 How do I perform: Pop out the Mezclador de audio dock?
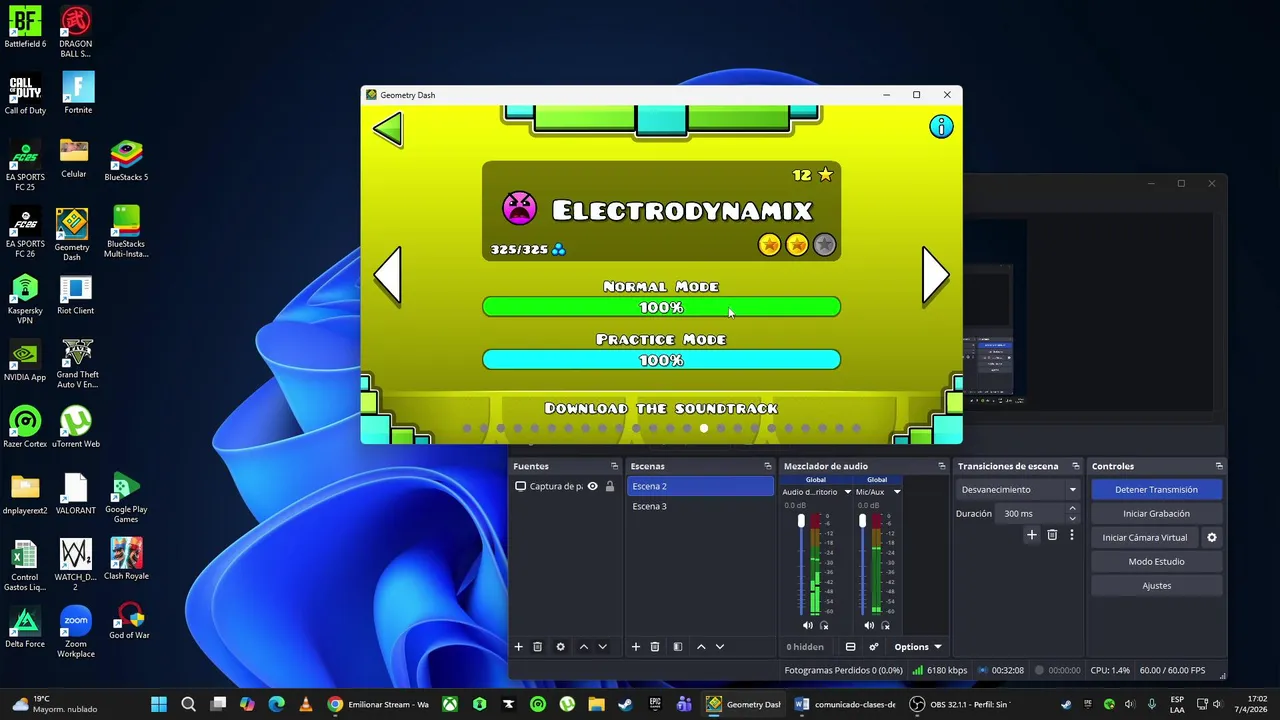(941, 466)
